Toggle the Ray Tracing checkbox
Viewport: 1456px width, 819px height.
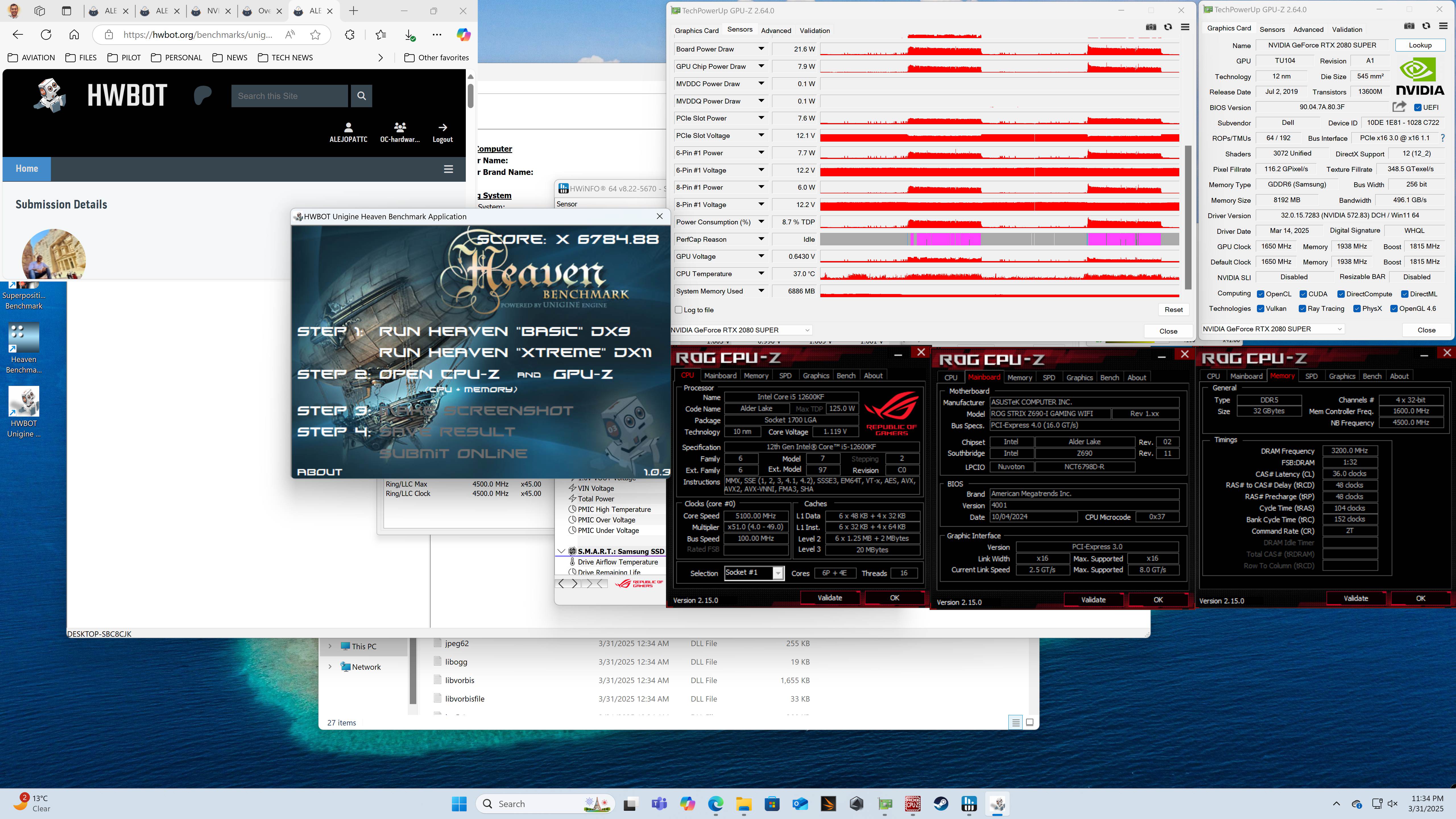[x=1302, y=309]
